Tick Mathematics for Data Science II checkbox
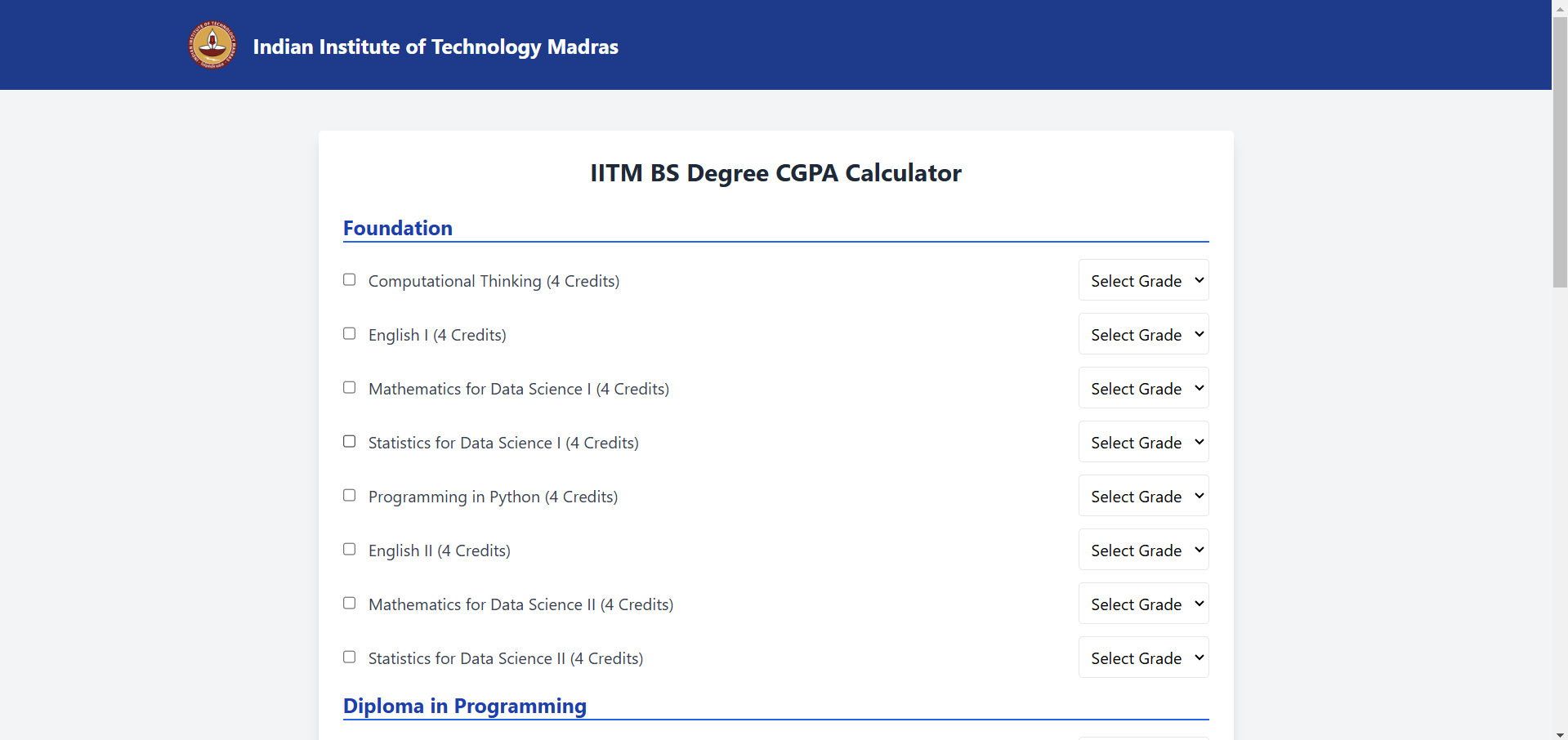1568x740 pixels. (350, 604)
